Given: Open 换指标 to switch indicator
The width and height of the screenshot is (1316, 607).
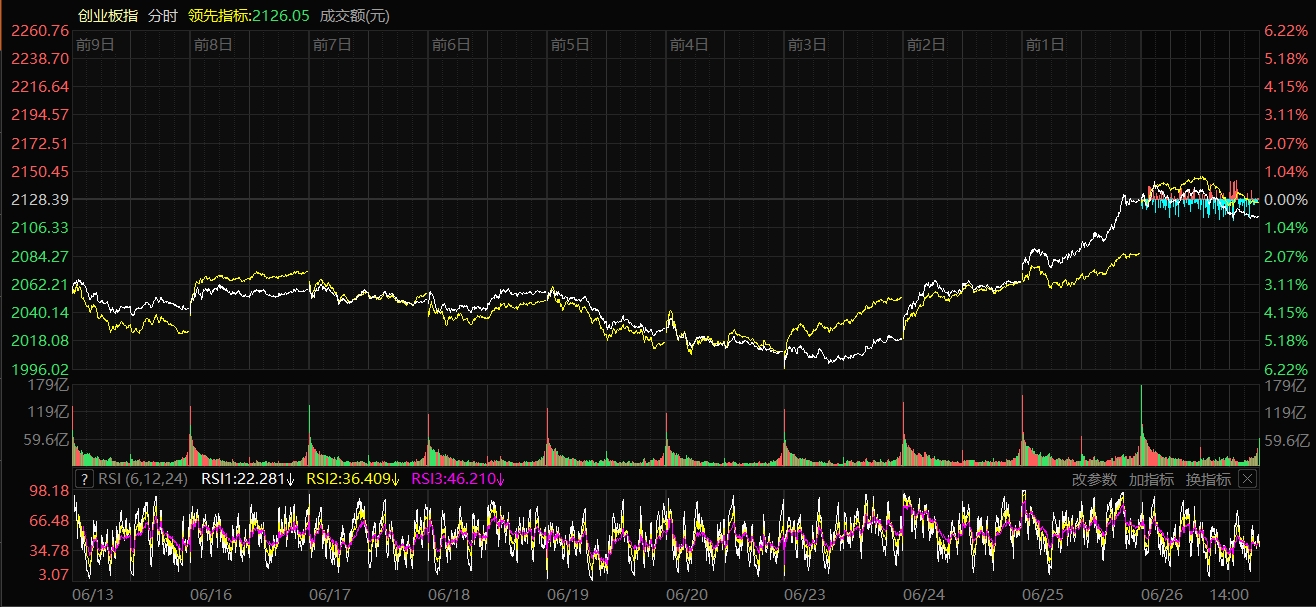Looking at the screenshot, I should tap(1208, 479).
